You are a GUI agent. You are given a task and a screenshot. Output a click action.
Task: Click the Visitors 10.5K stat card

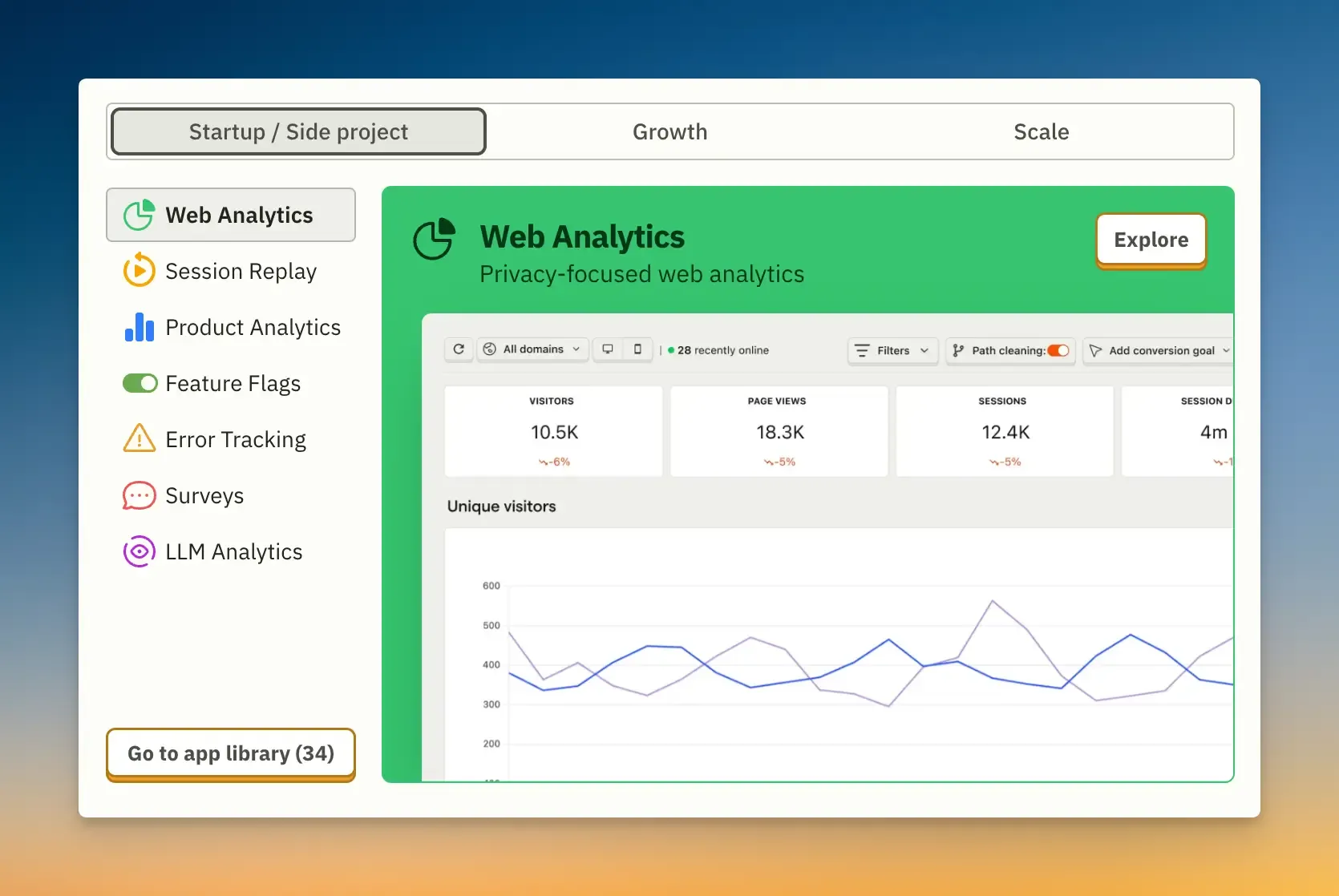(x=553, y=431)
